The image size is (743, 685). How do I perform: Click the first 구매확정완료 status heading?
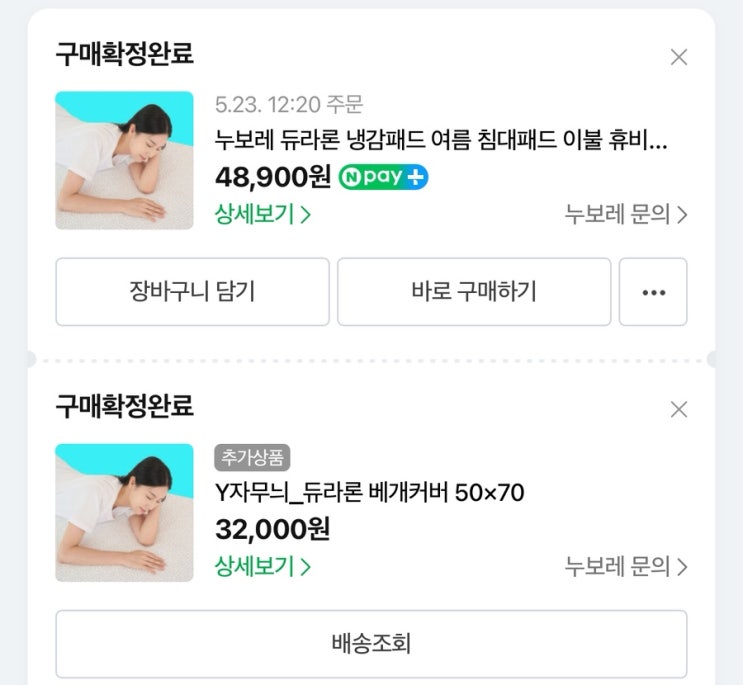point(124,54)
